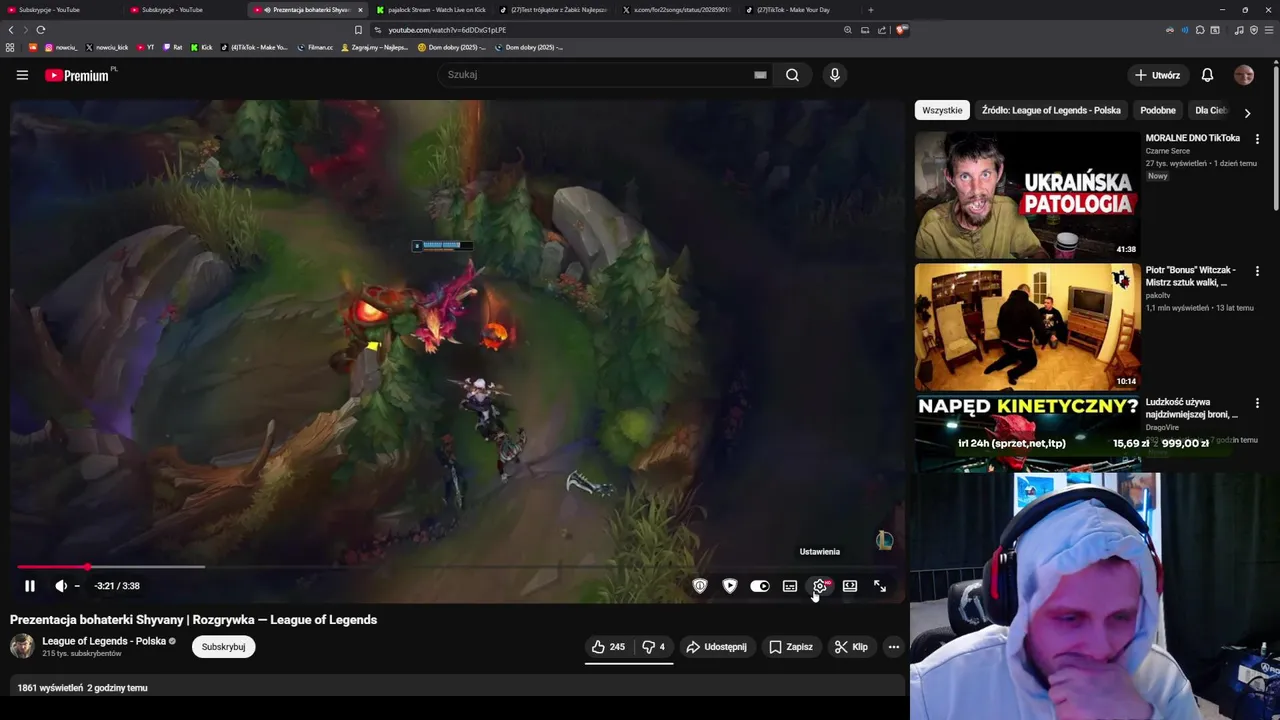This screenshot has height=720, width=1280.
Task: Share the video via Udostępnij
Action: point(717,647)
